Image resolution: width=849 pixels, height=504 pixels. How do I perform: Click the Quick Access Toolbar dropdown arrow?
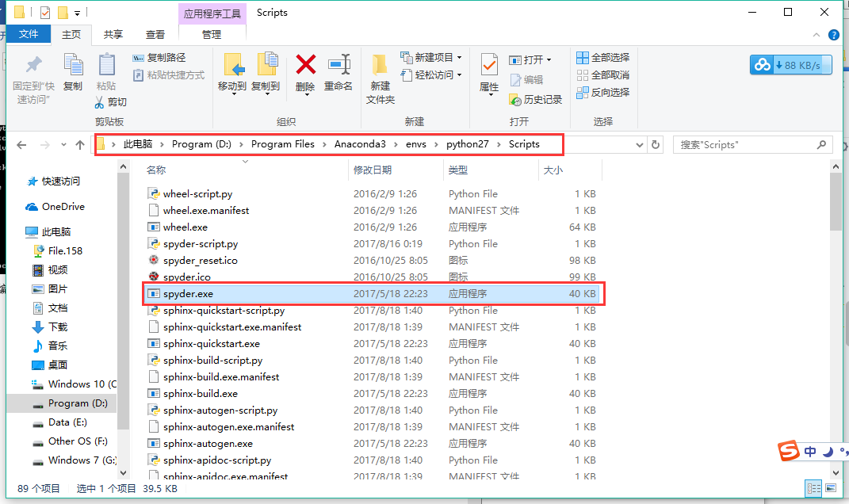coord(77,13)
